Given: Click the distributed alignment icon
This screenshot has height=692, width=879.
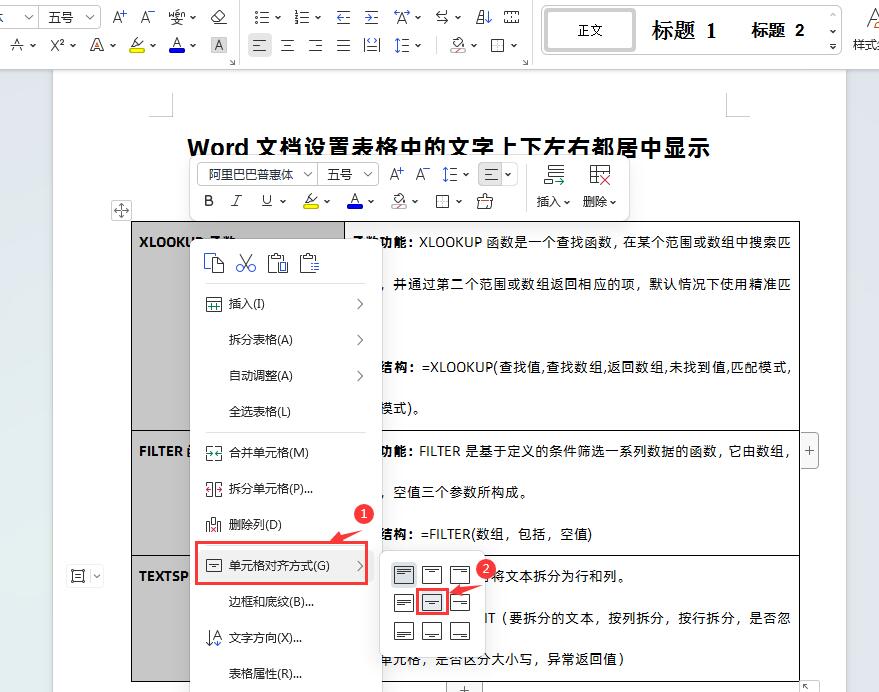Looking at the screenshot, I should (x=372, y=45).
